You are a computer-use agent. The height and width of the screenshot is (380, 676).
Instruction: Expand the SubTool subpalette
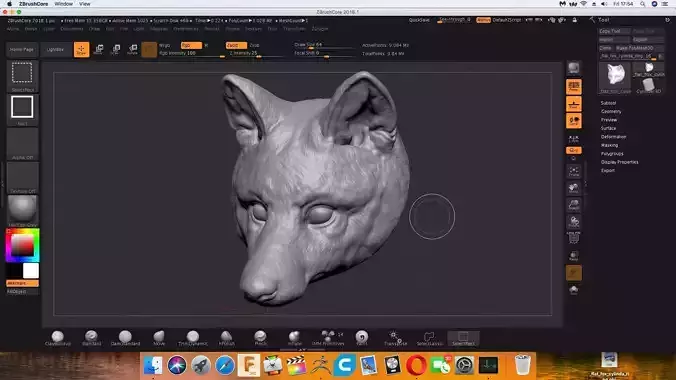point(608,103)
